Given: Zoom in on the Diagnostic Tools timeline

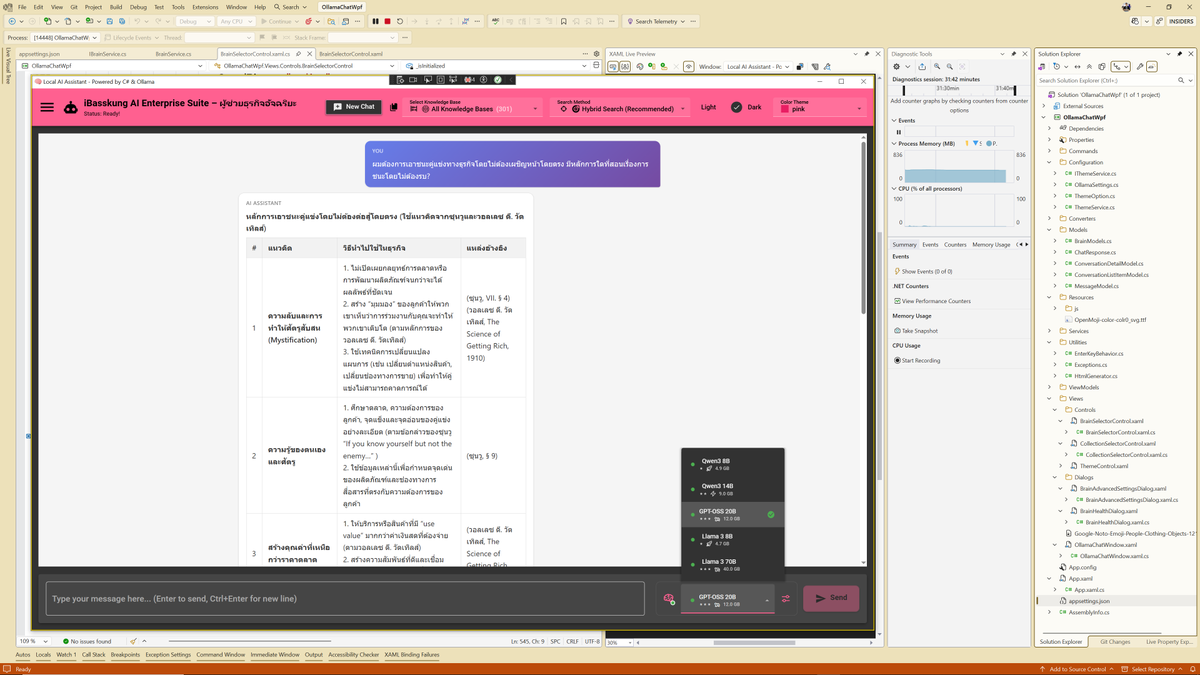Looking at the screenshot, I should (937, 67).
